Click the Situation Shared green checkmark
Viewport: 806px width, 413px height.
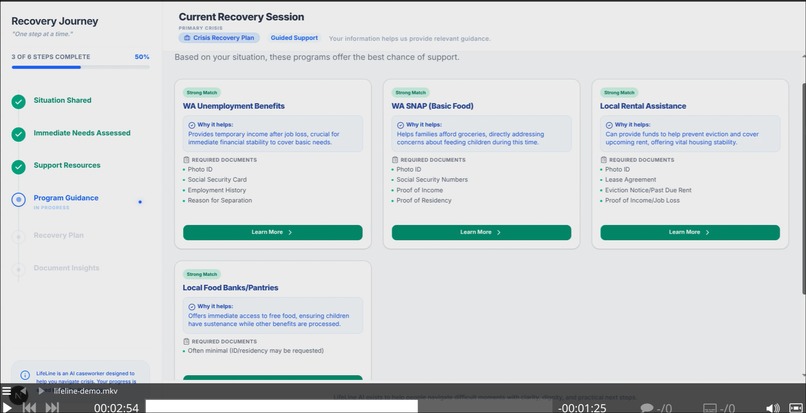click(x=19, y=102)
